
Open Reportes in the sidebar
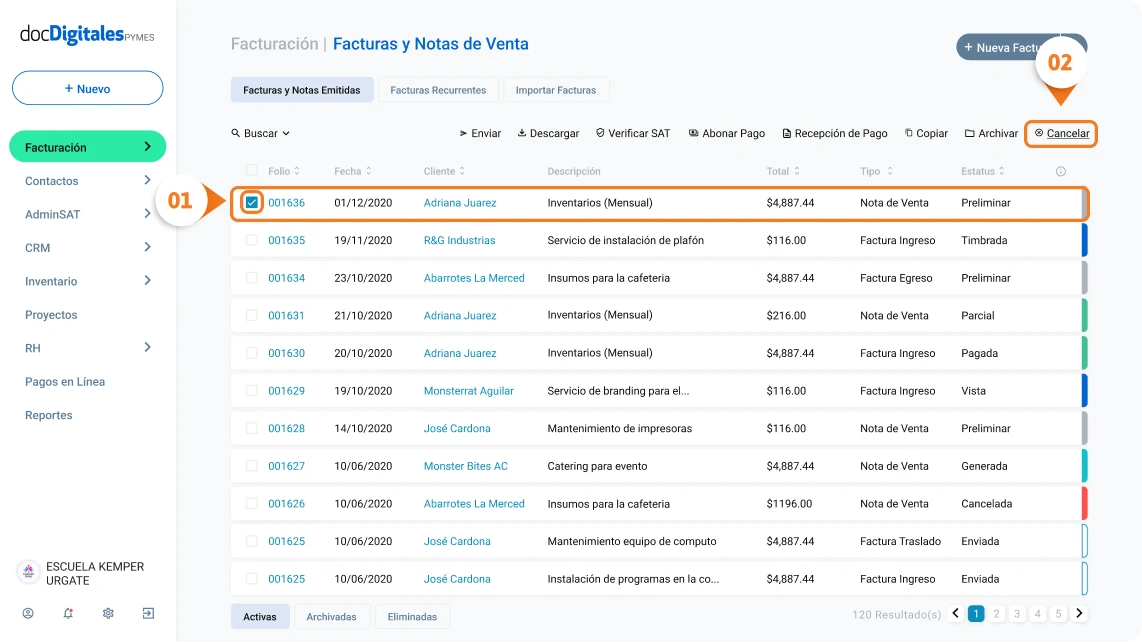49,415
